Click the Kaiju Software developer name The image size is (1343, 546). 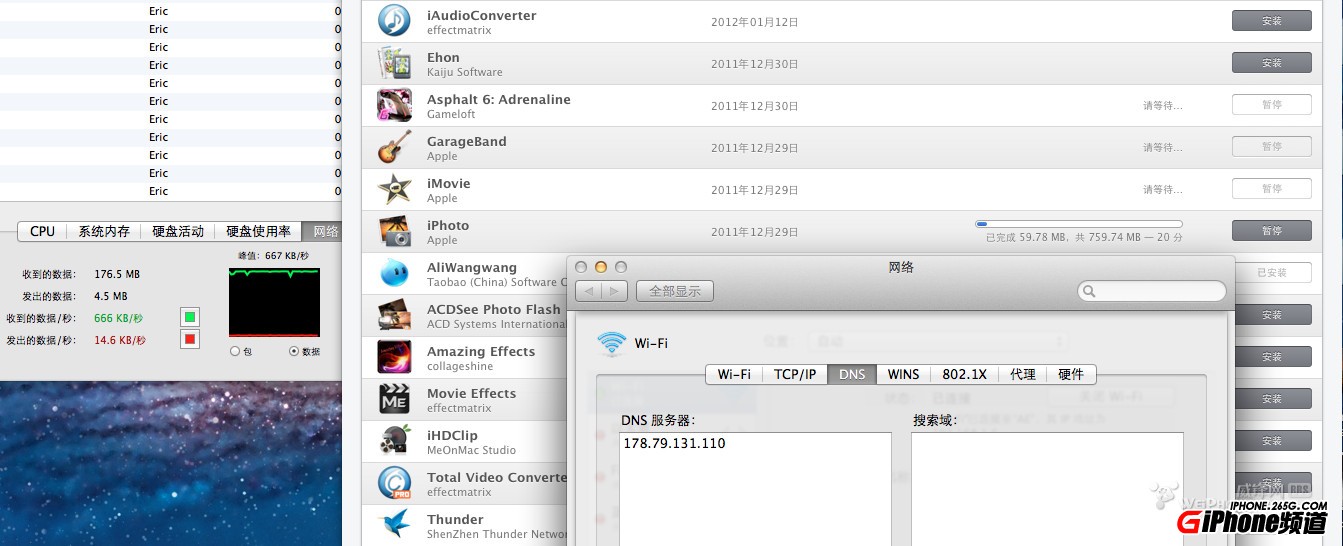point(465,72)
